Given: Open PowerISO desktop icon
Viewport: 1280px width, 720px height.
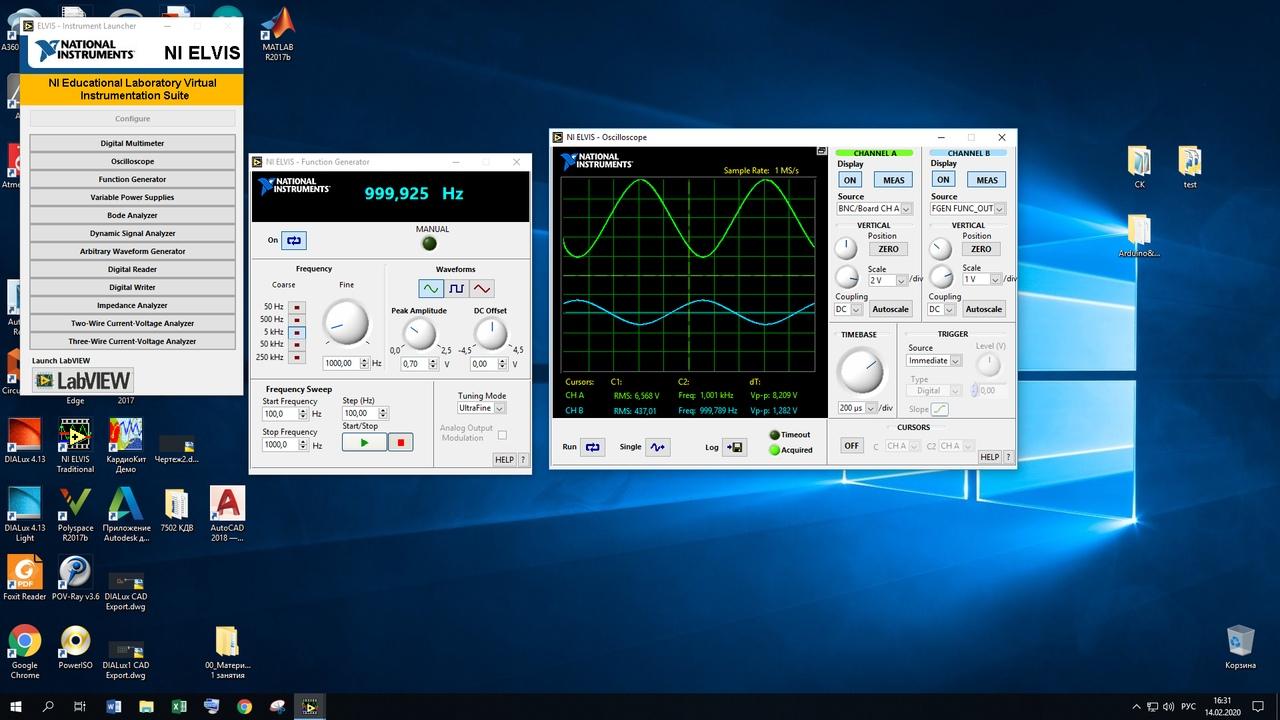Looking at the screenshot, I should pyautogui.click(x=75, y=648).
